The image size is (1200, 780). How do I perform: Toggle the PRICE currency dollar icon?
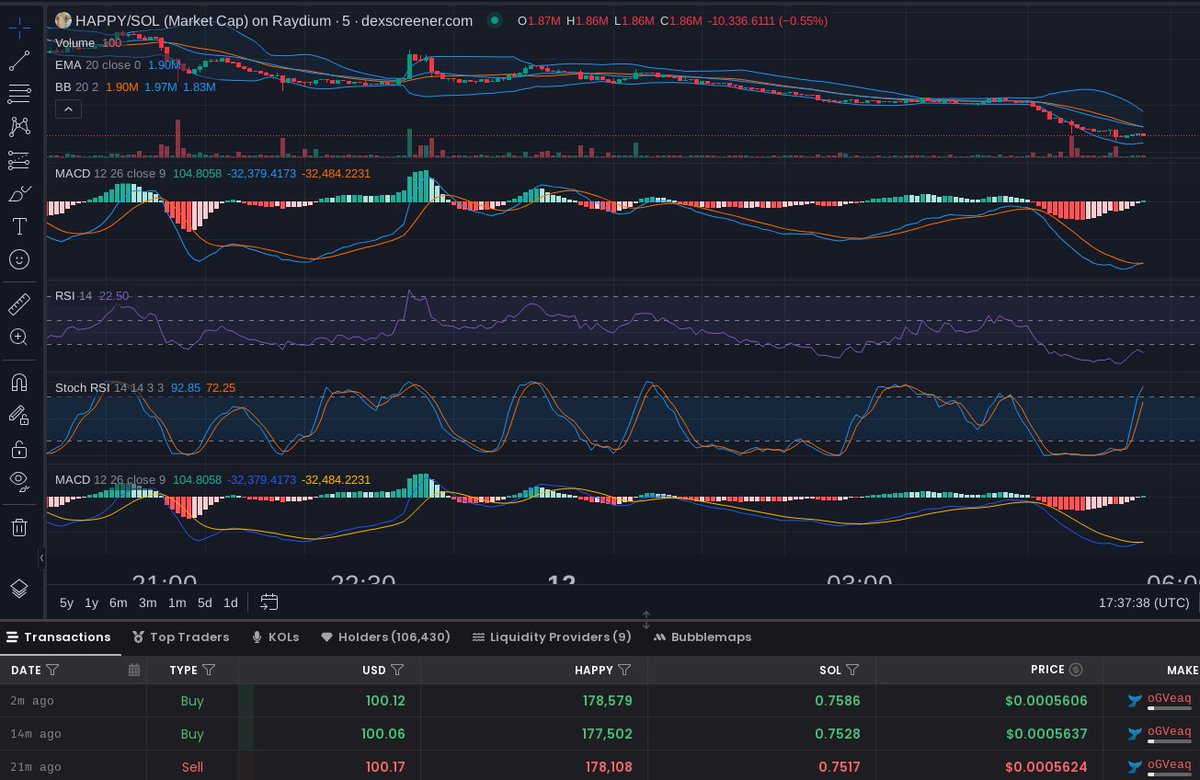pos(1076,670)
